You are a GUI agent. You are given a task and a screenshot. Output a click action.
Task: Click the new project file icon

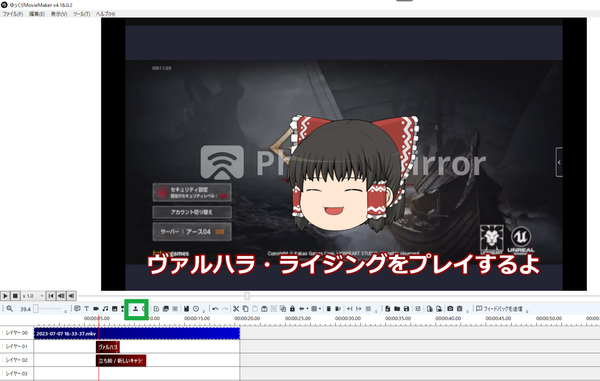pyautogui.click(x=388, y=309)
